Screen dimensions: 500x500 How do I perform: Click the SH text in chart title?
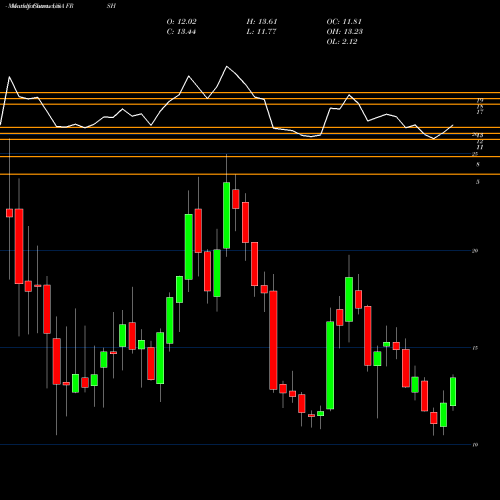click(x=111, y=6)
